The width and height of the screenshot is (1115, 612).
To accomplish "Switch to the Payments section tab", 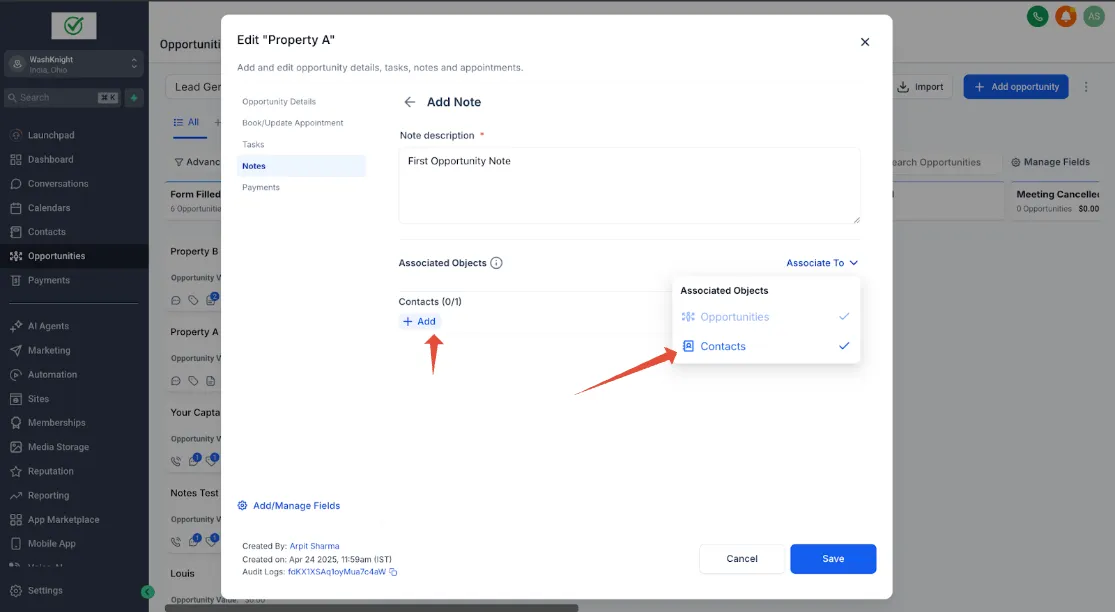I will click(x=261, y=188).
